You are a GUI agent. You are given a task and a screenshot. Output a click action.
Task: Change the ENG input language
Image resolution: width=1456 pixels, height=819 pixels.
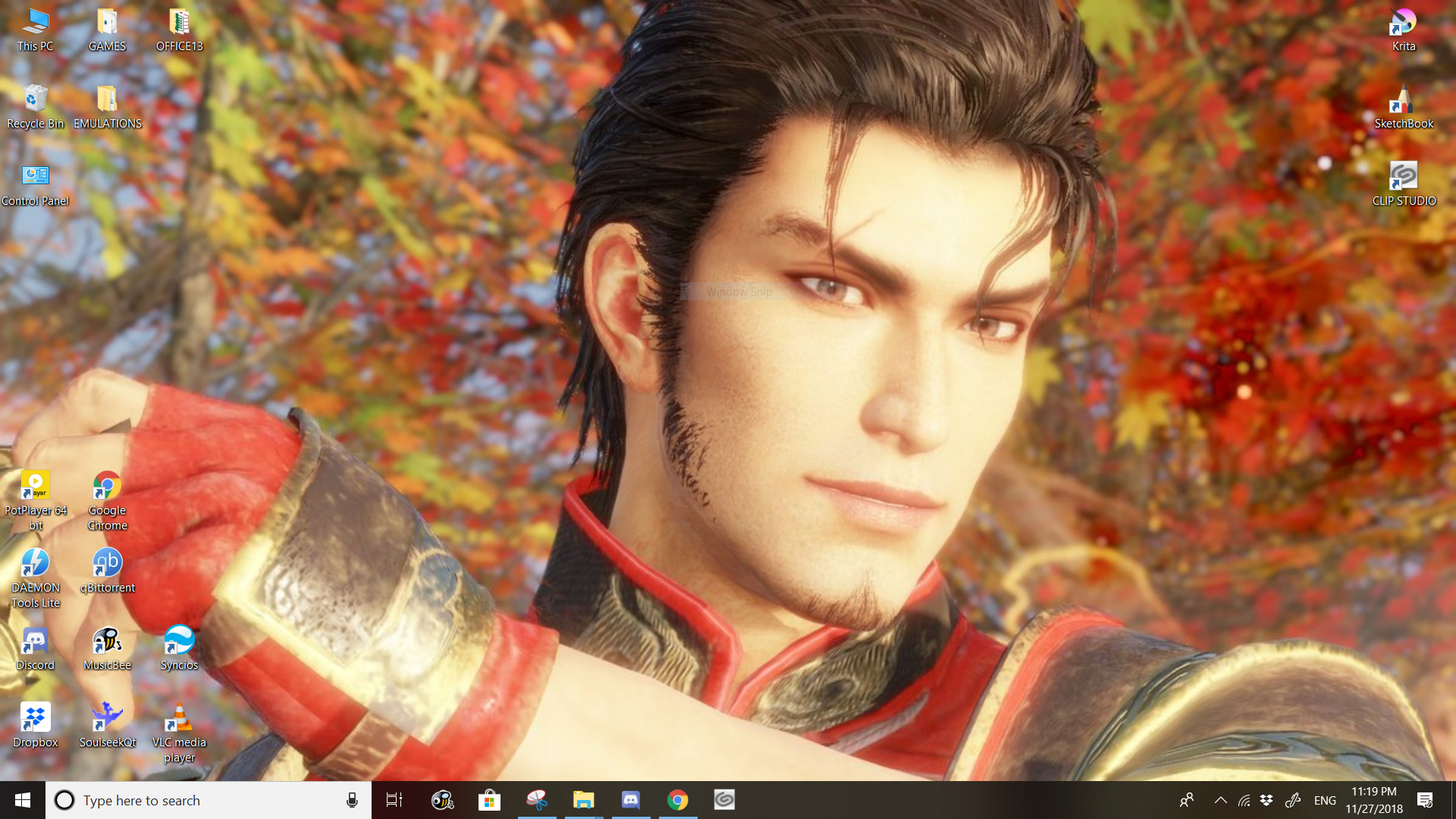coord(1325,800)
